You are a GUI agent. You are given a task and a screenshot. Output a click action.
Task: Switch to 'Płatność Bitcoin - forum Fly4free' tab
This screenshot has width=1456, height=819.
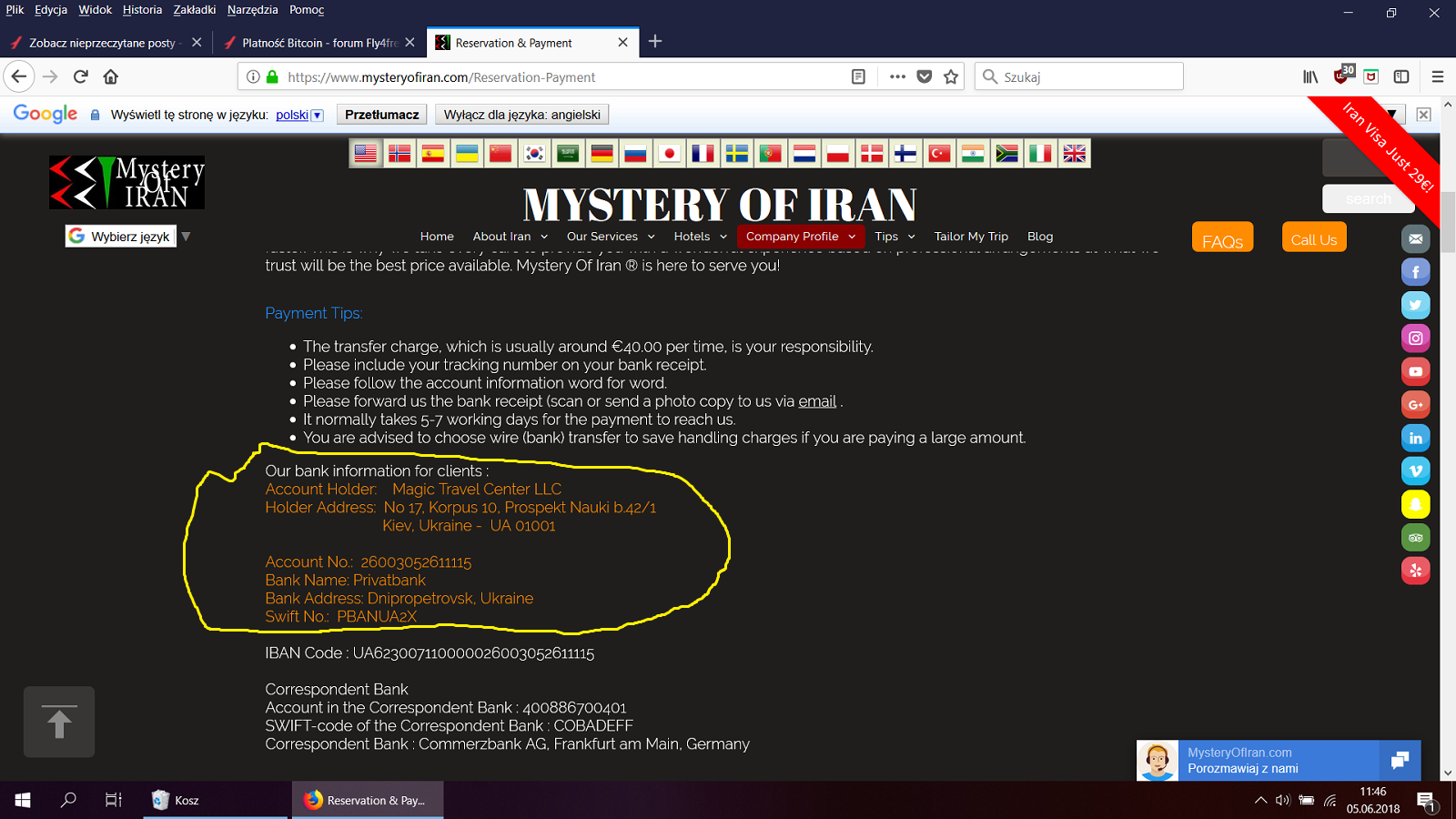click(x=319, y=43)
